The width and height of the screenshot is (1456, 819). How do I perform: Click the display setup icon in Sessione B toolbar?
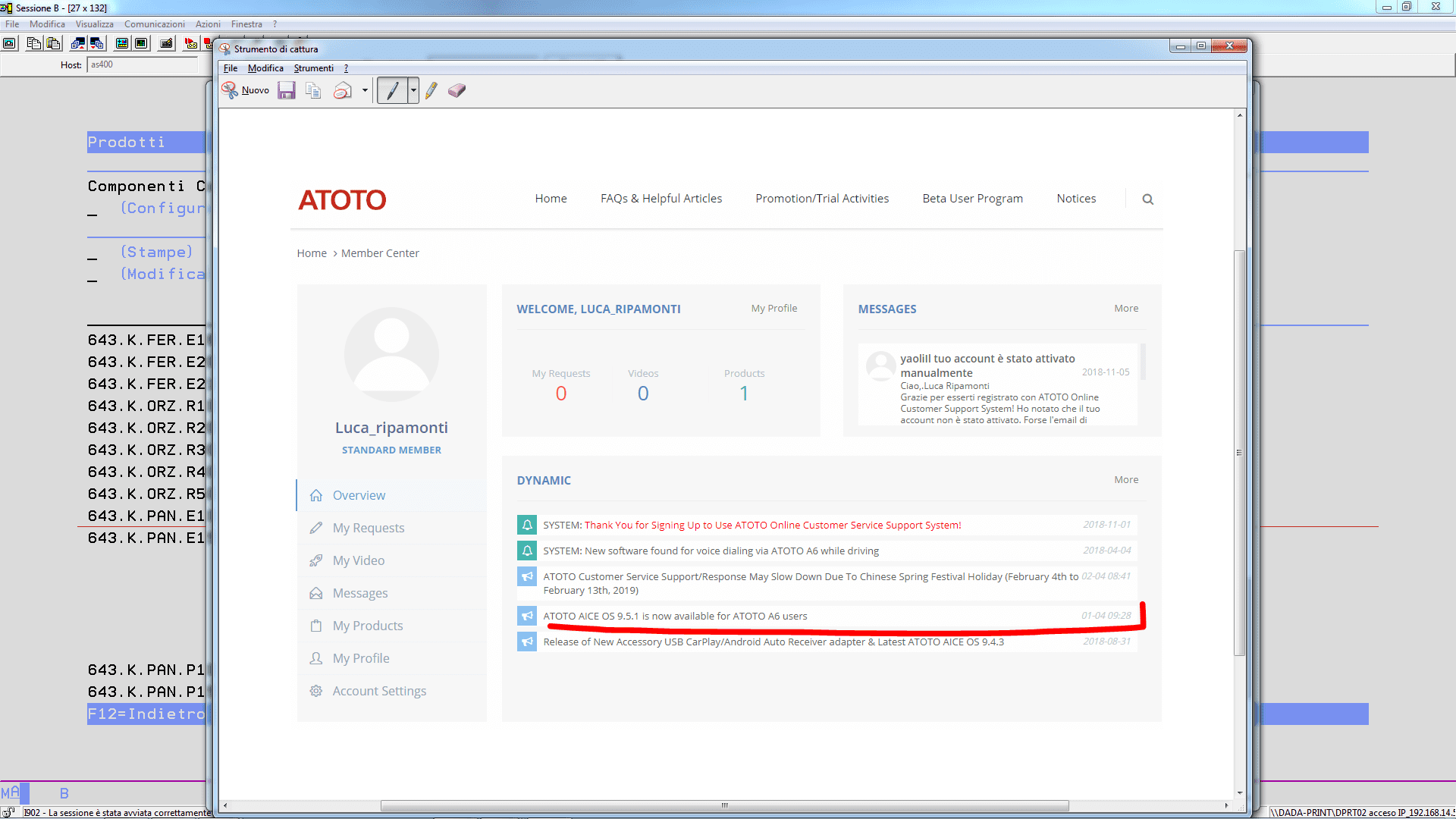point(121,43)
